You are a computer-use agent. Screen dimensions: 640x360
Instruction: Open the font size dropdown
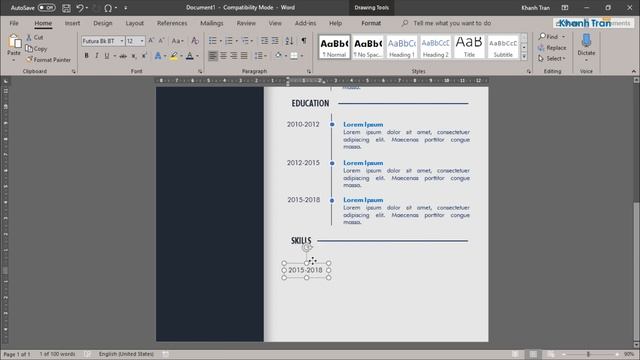[142, 41]
